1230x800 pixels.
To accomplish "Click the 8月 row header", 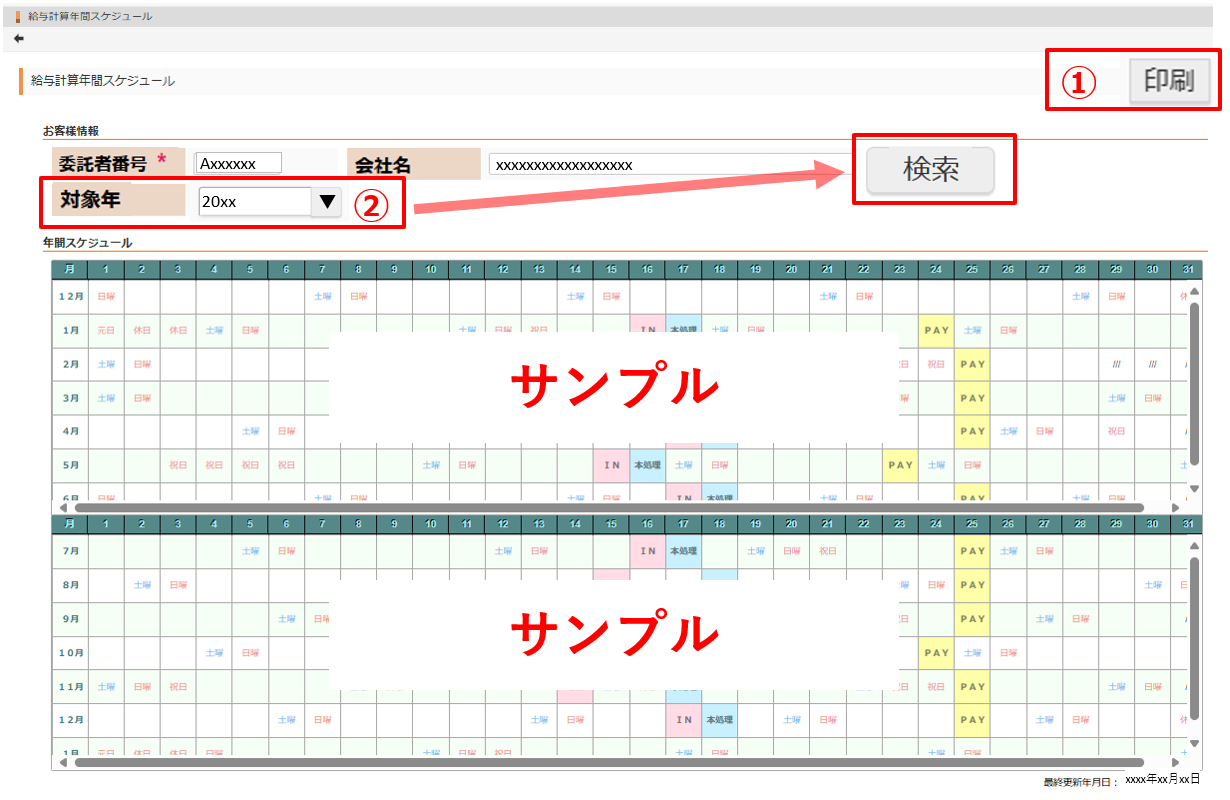I will (x=70, y=585).
